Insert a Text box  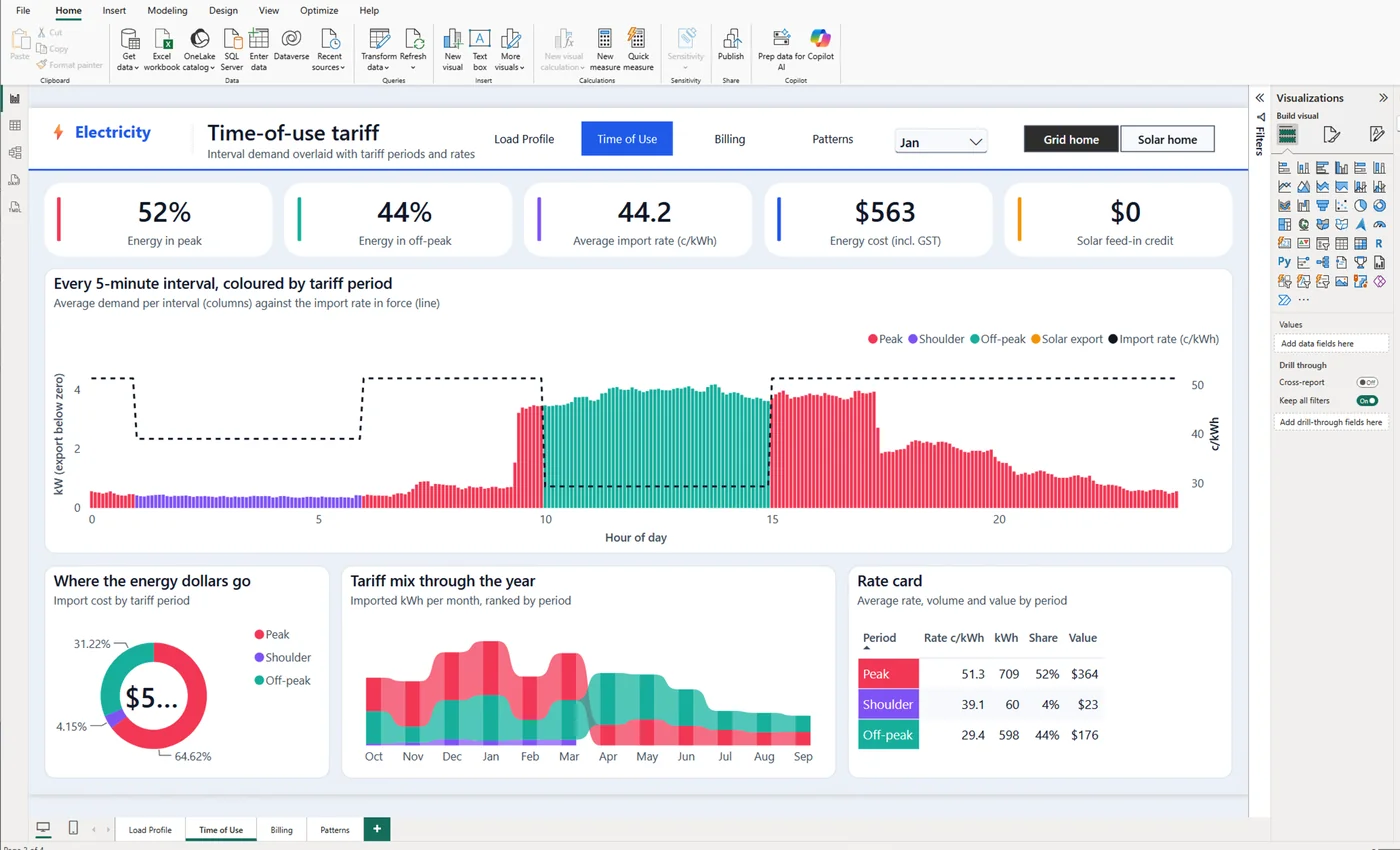[x=480, y=49]
